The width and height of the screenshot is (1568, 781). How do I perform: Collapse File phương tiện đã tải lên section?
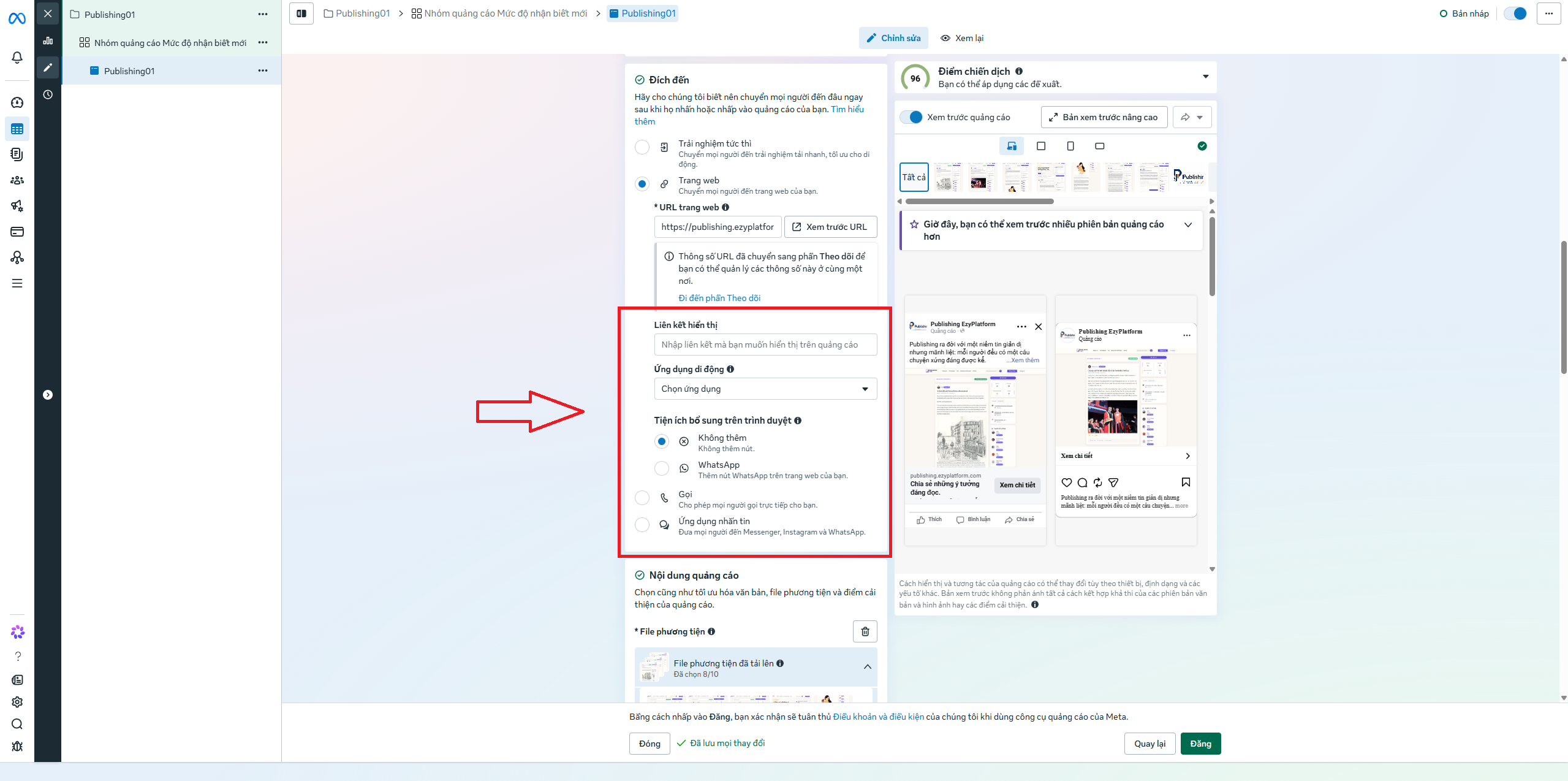pyautogui.click(x=868, y=666)
